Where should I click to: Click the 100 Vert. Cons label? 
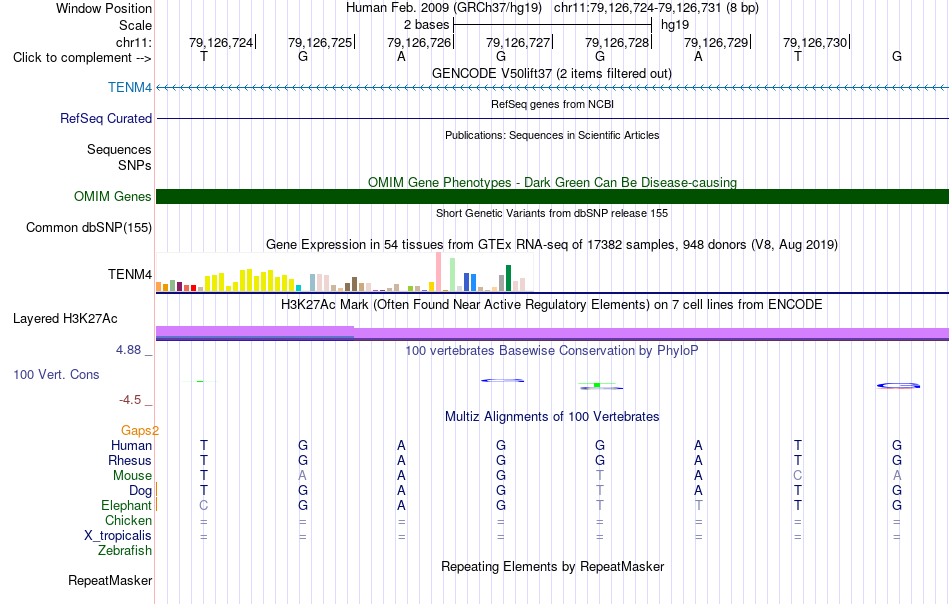(x=56, y=374)
